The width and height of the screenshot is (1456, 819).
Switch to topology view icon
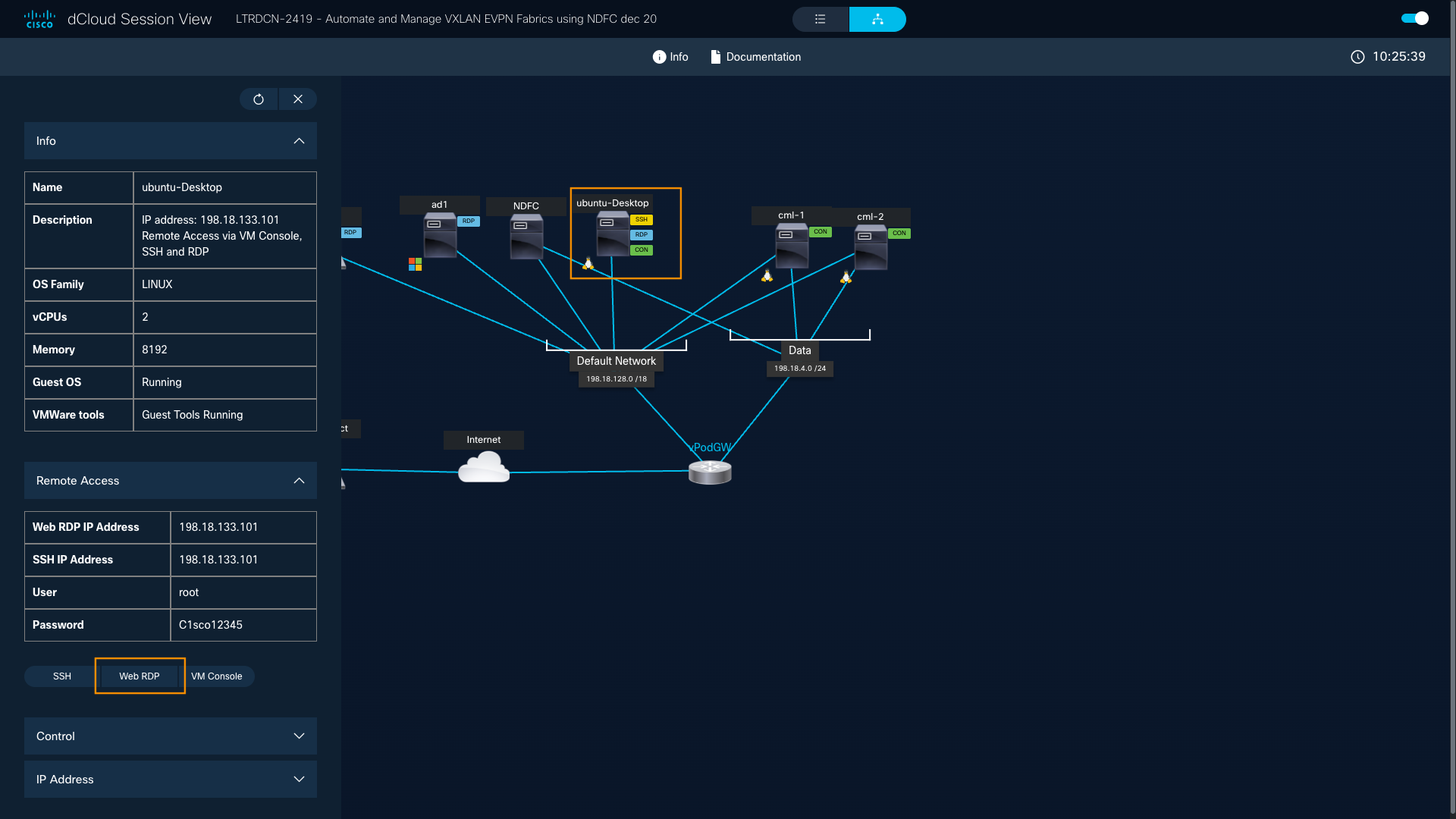pos(877,19)
